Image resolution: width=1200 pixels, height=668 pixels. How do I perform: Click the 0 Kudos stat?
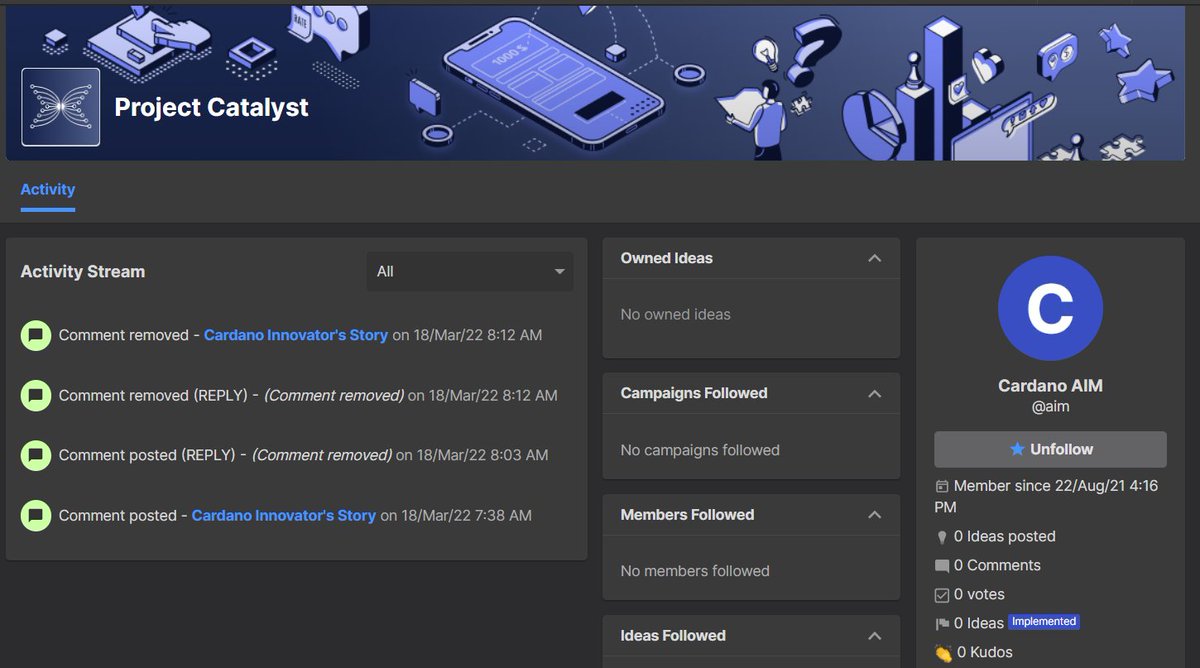tap(985, 653)
